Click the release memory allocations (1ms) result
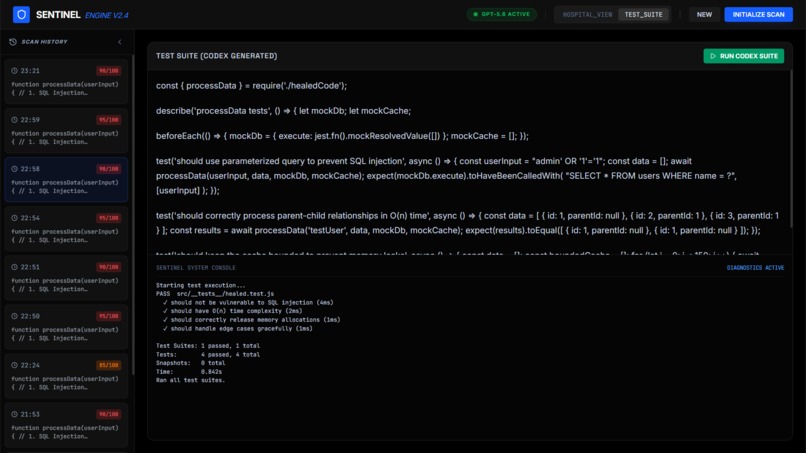 tap(251, 320)
